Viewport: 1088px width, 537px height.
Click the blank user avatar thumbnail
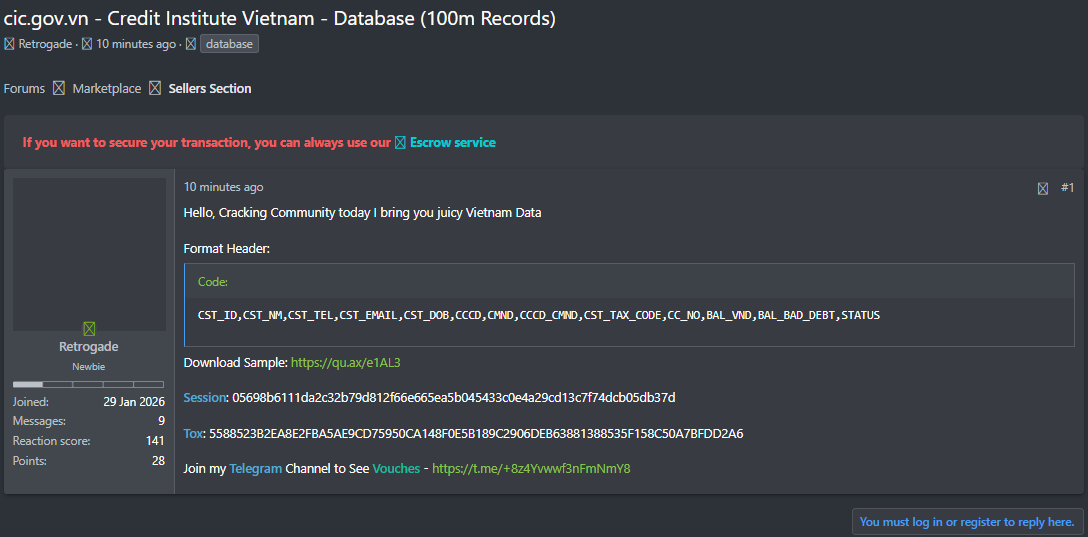click(x=89, y=254)
